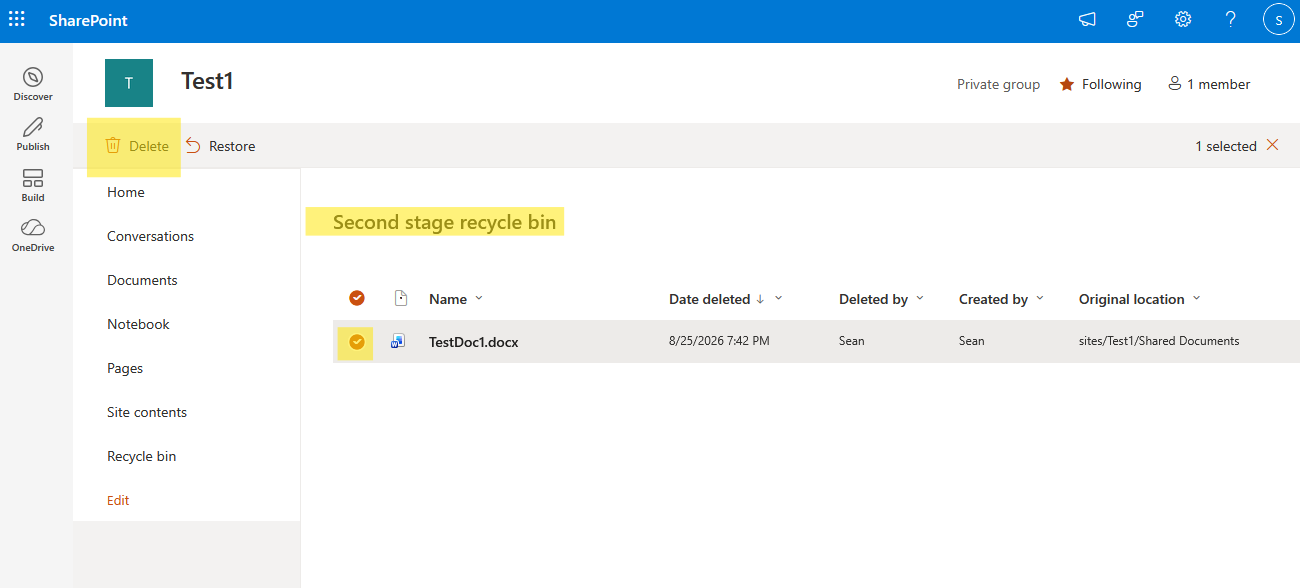Image resolution: width=1300 pixels, height=588 pixels.
Task: Open the Deleted by column dropdown
Action: [x=919, y=298]
